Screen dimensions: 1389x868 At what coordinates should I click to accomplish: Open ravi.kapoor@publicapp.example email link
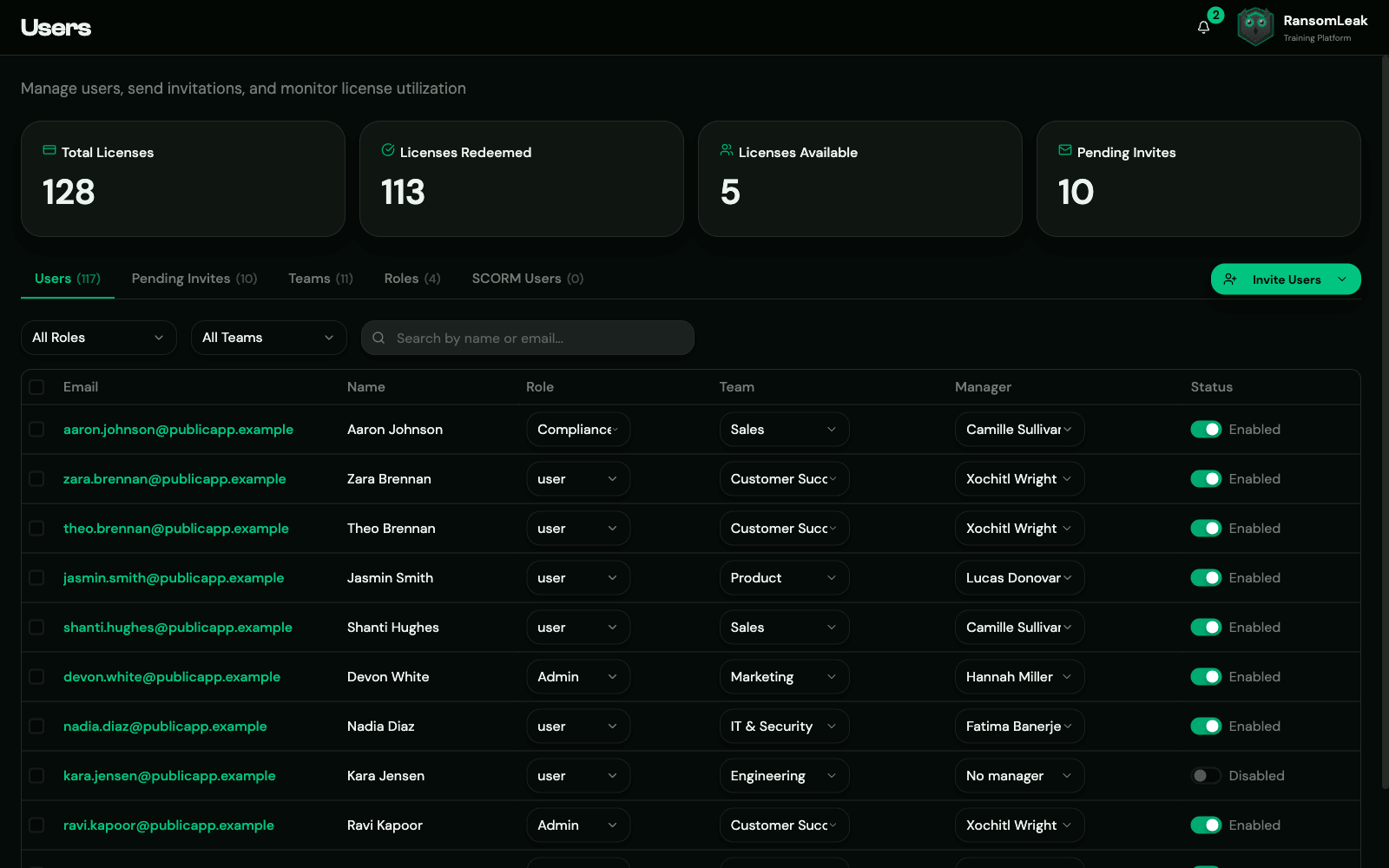168,825
